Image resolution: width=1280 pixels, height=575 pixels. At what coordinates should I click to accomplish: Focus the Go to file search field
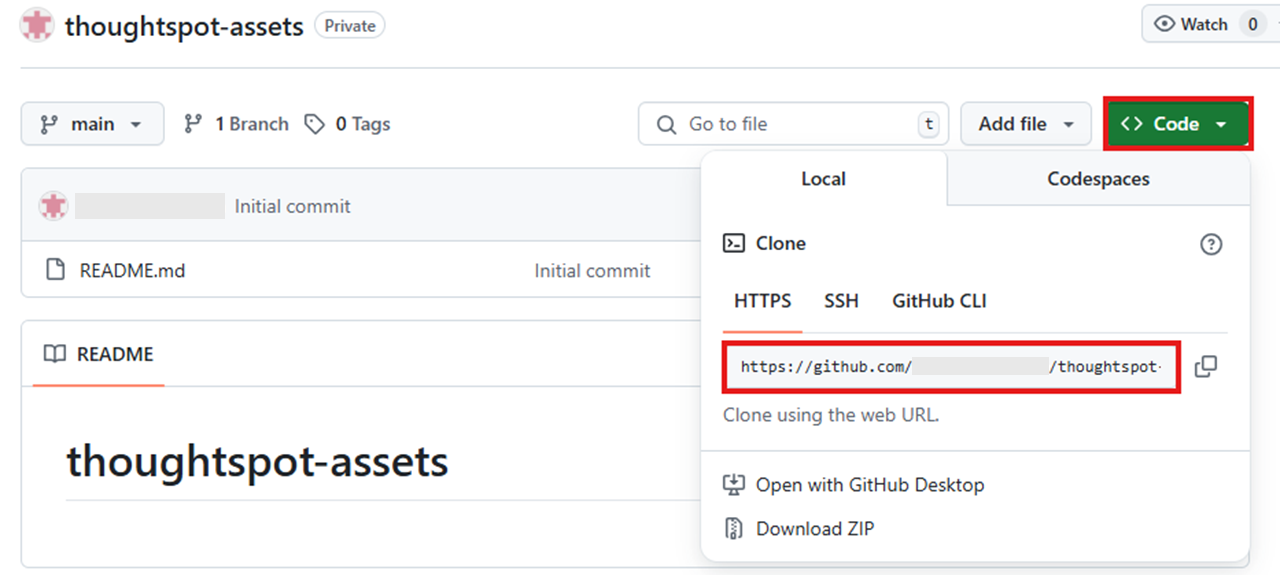click(x=794, y=124)
